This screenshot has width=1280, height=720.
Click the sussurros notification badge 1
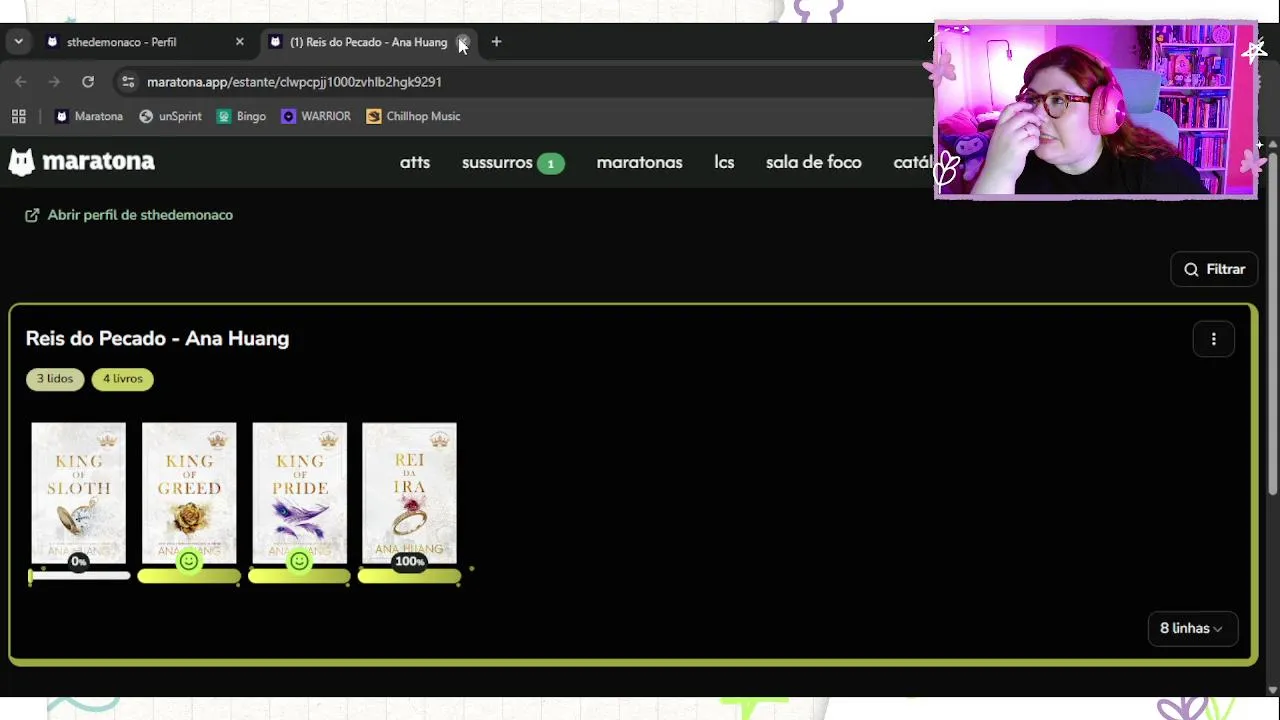(550, 163)
